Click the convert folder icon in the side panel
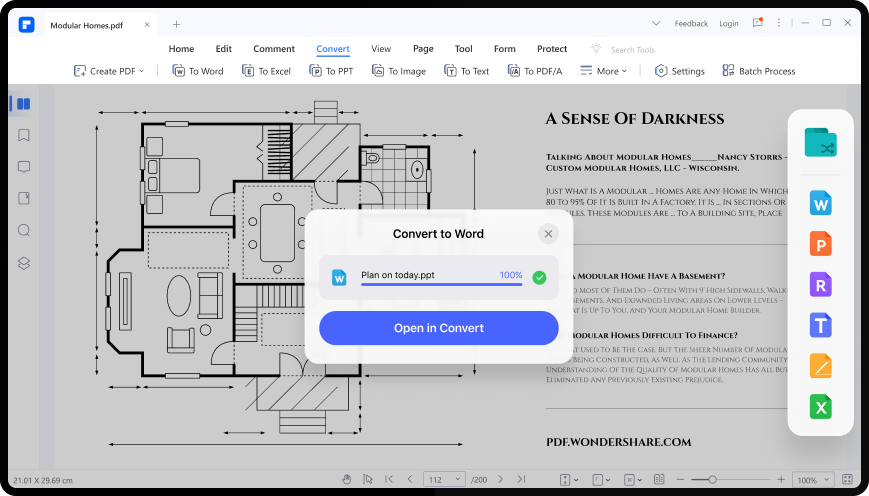The width and height of the screenshot is (869, 496). (820, 142)
